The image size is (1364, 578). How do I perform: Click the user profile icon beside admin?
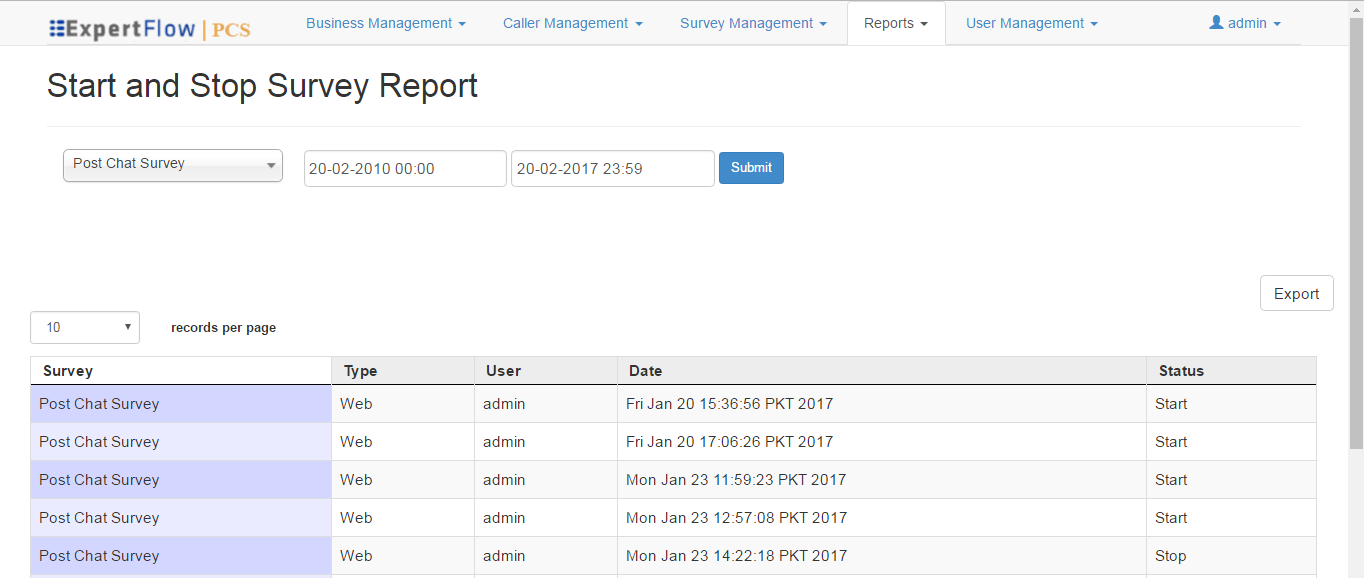pos(1217,22)
